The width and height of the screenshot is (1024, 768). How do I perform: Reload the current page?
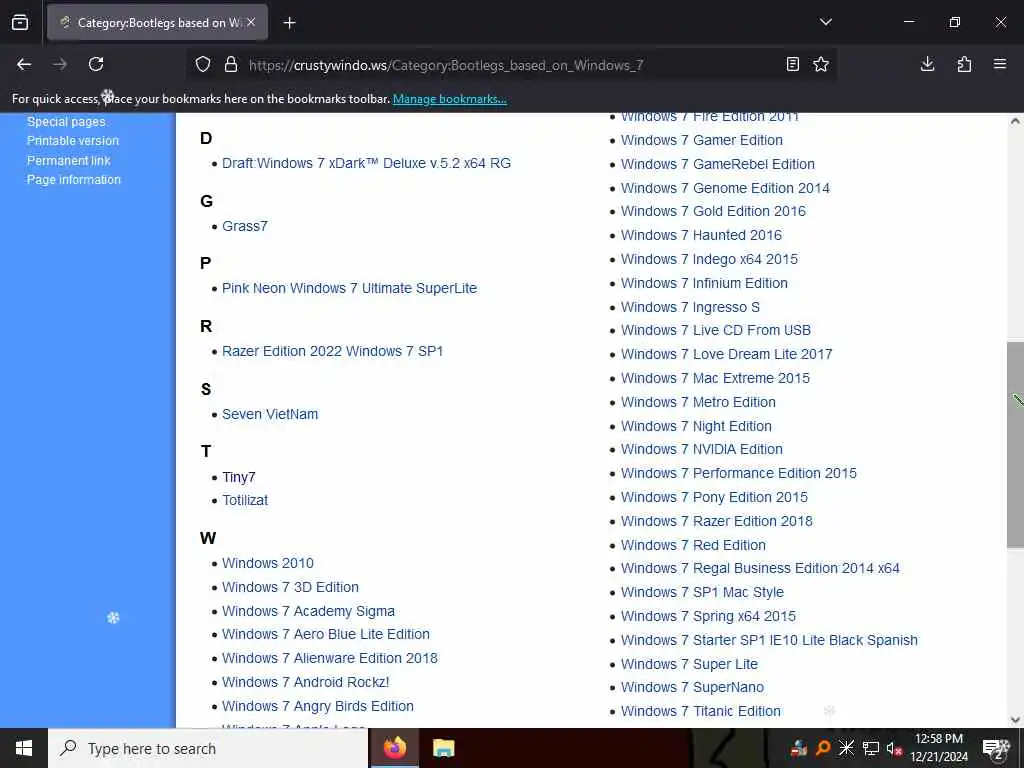tap(96, 64)
